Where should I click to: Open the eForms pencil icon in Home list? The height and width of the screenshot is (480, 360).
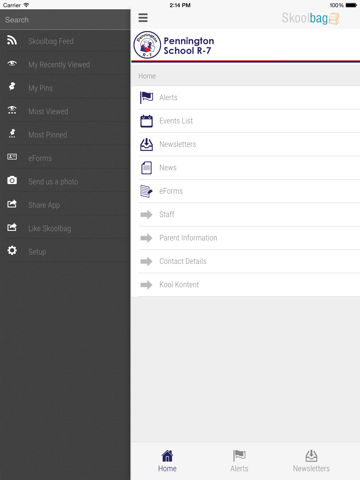(146, 191)
